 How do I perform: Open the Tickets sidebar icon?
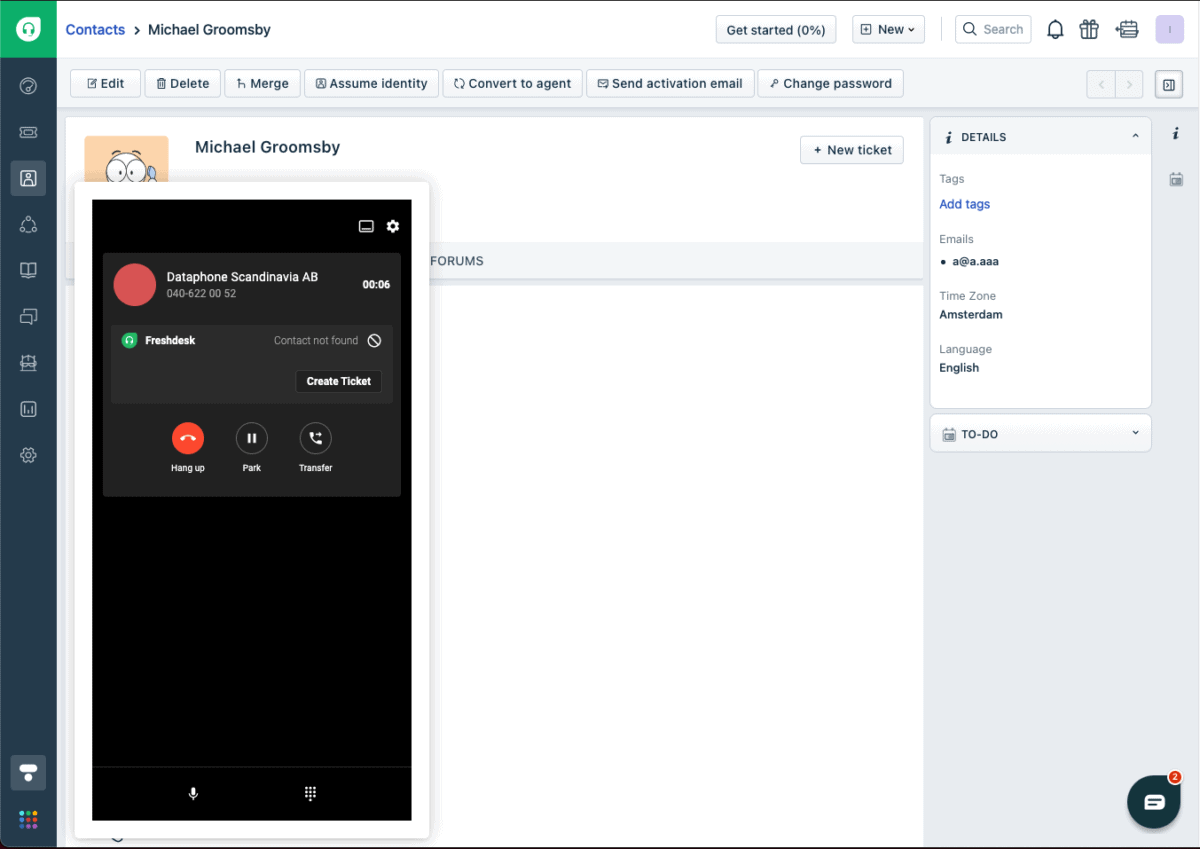[28, 132]
